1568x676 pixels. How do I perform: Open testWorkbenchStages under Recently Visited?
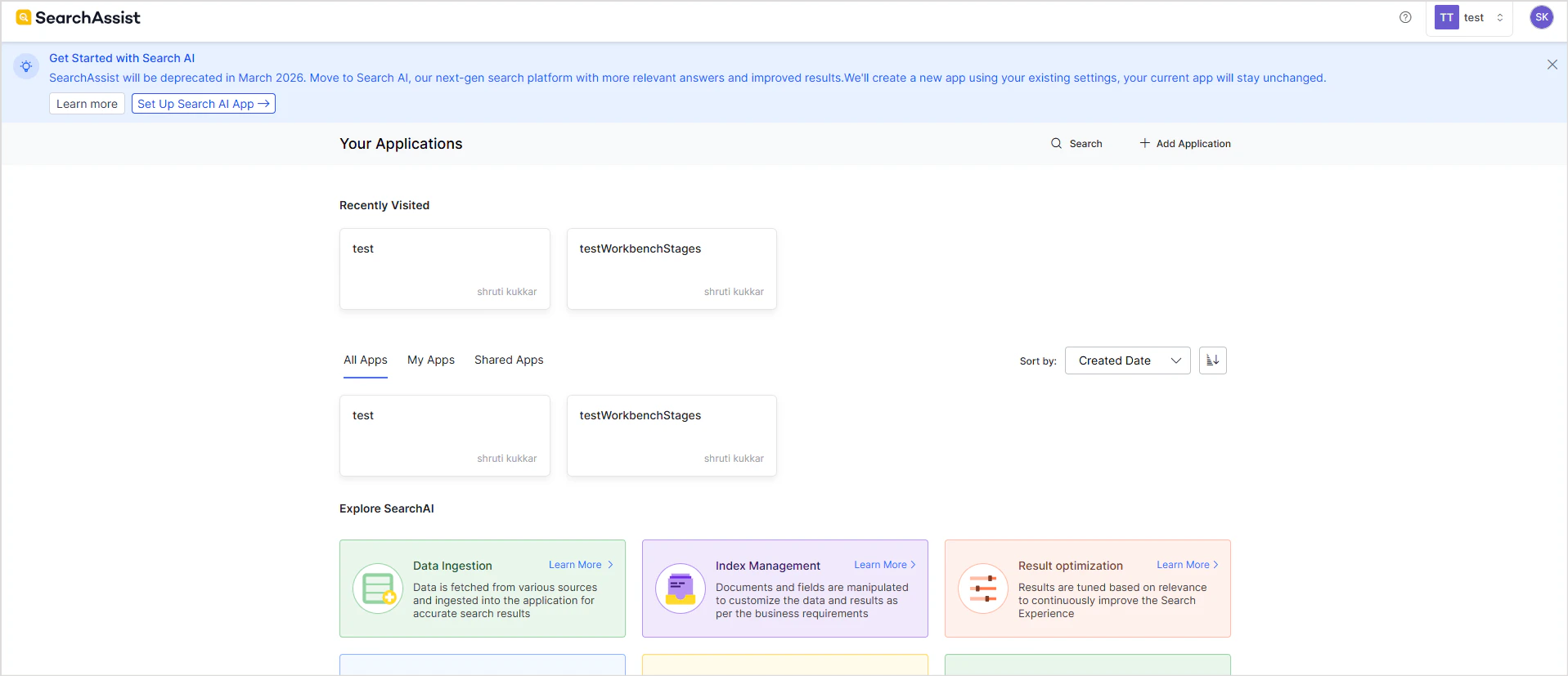pos(672,269)
